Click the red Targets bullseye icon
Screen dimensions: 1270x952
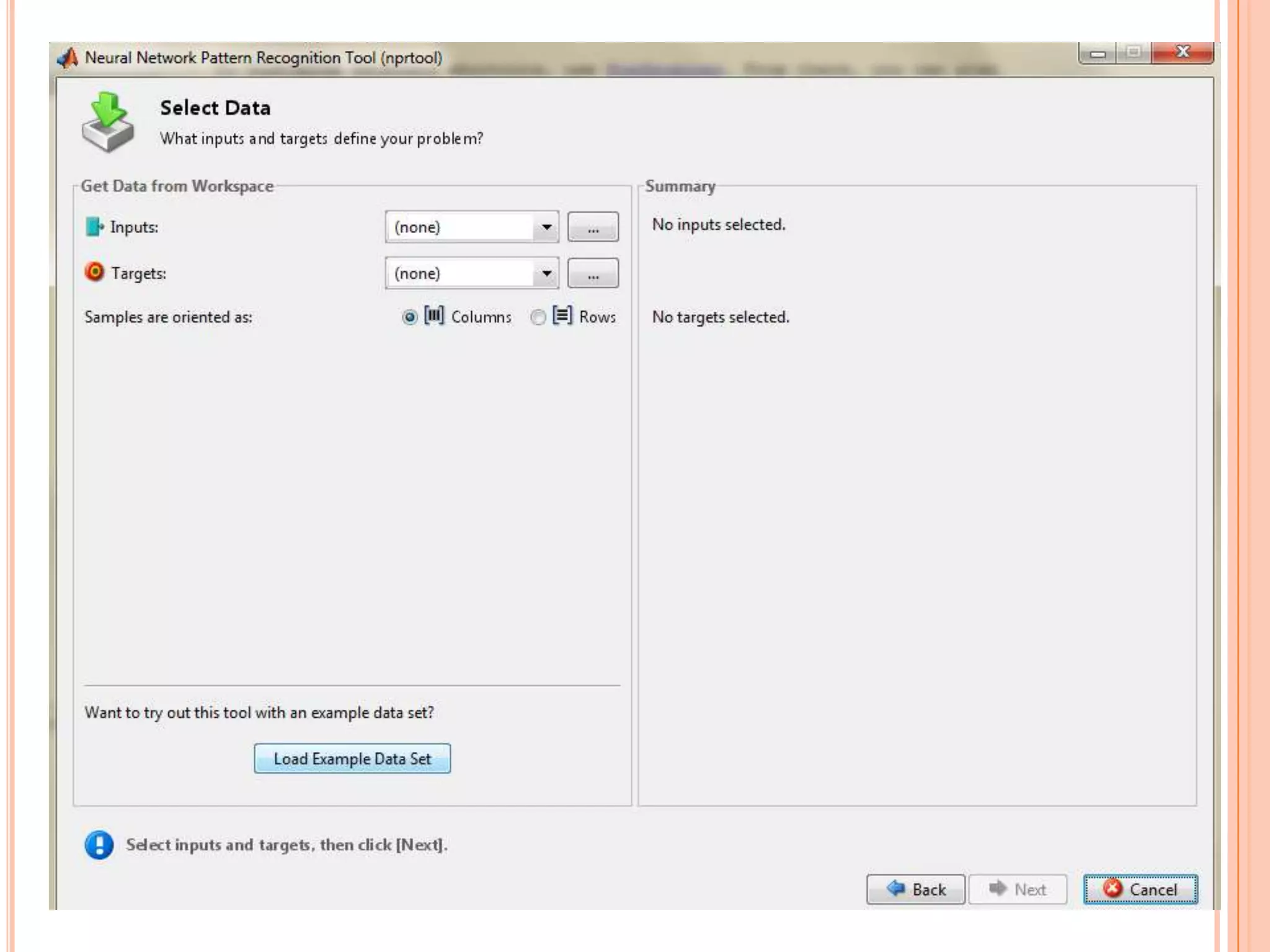point(94,272)
